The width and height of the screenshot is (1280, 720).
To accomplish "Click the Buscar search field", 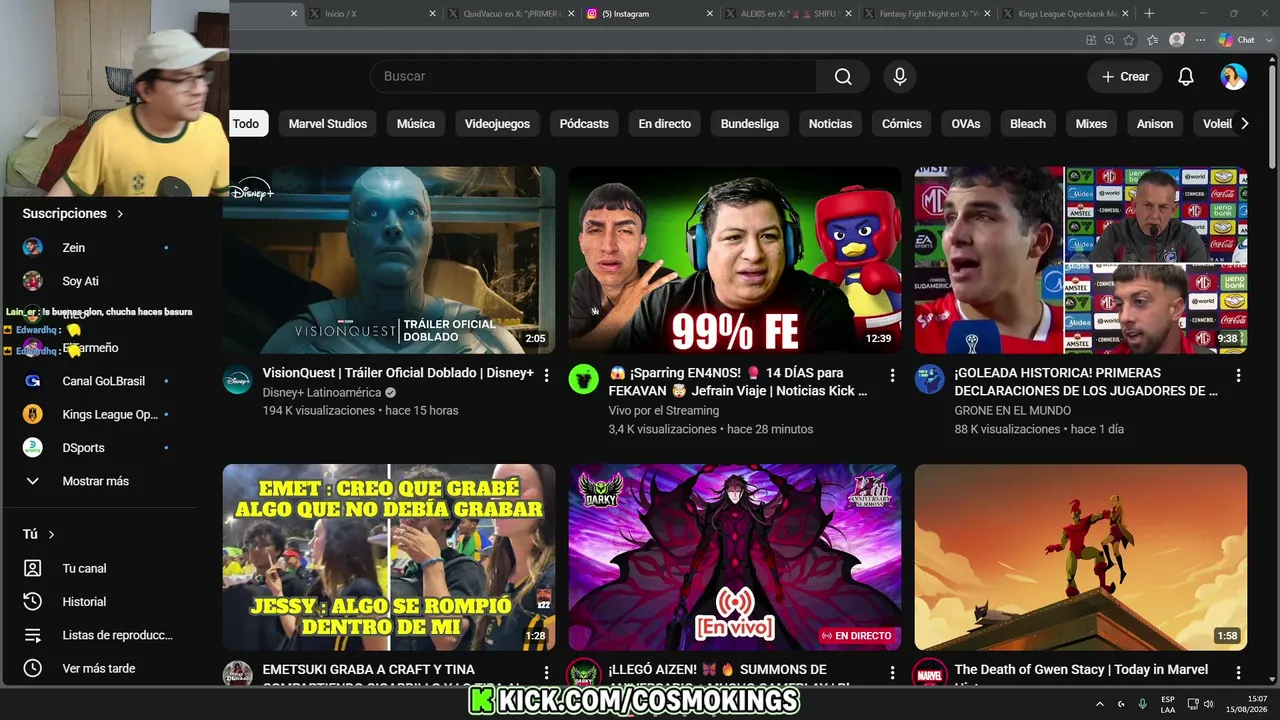I will click(x=593, y=76).
